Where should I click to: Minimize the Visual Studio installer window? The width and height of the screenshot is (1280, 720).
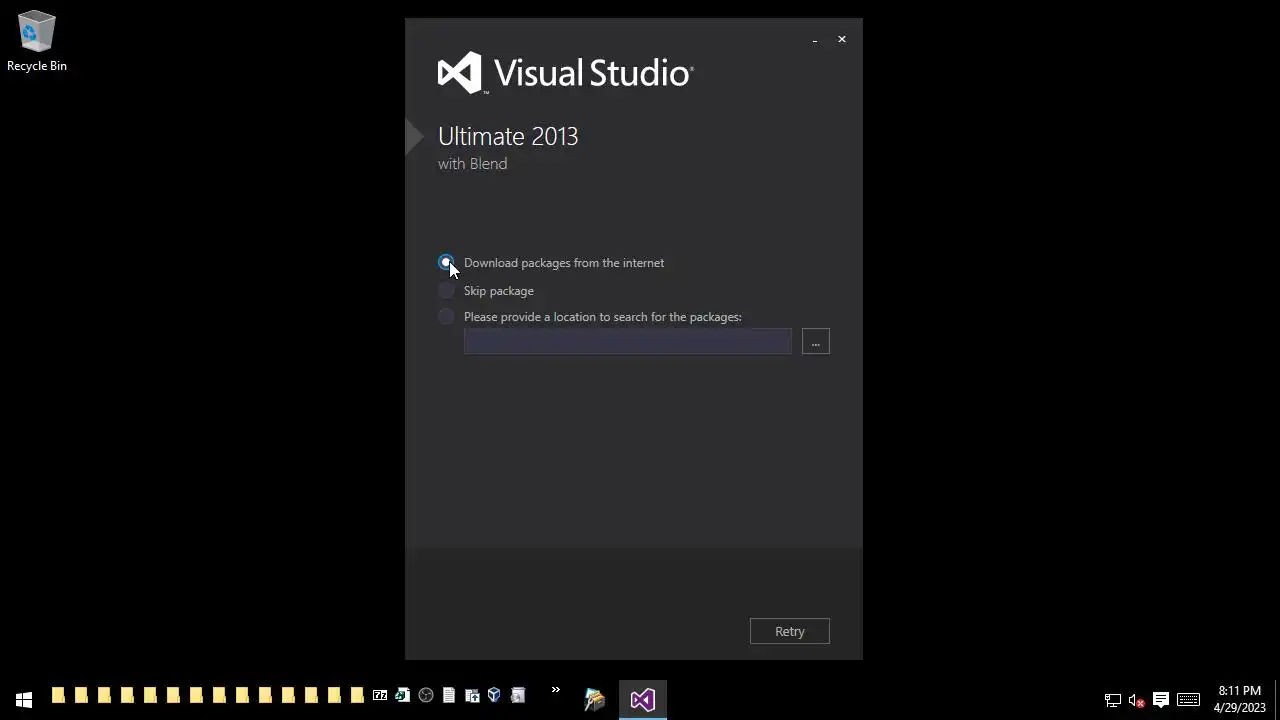click(x=815, y=40)
